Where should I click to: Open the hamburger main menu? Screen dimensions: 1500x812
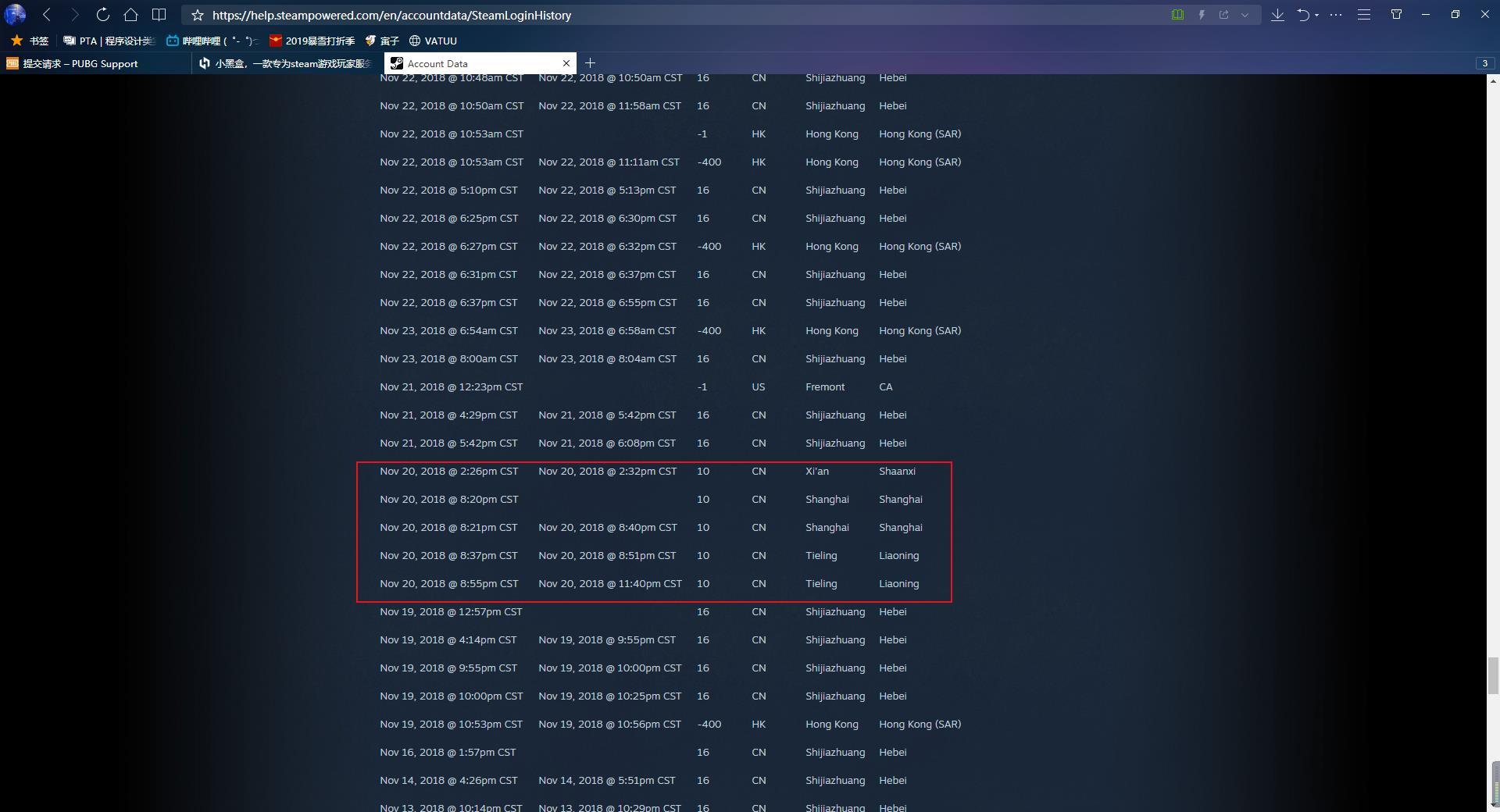(1364, 15)
